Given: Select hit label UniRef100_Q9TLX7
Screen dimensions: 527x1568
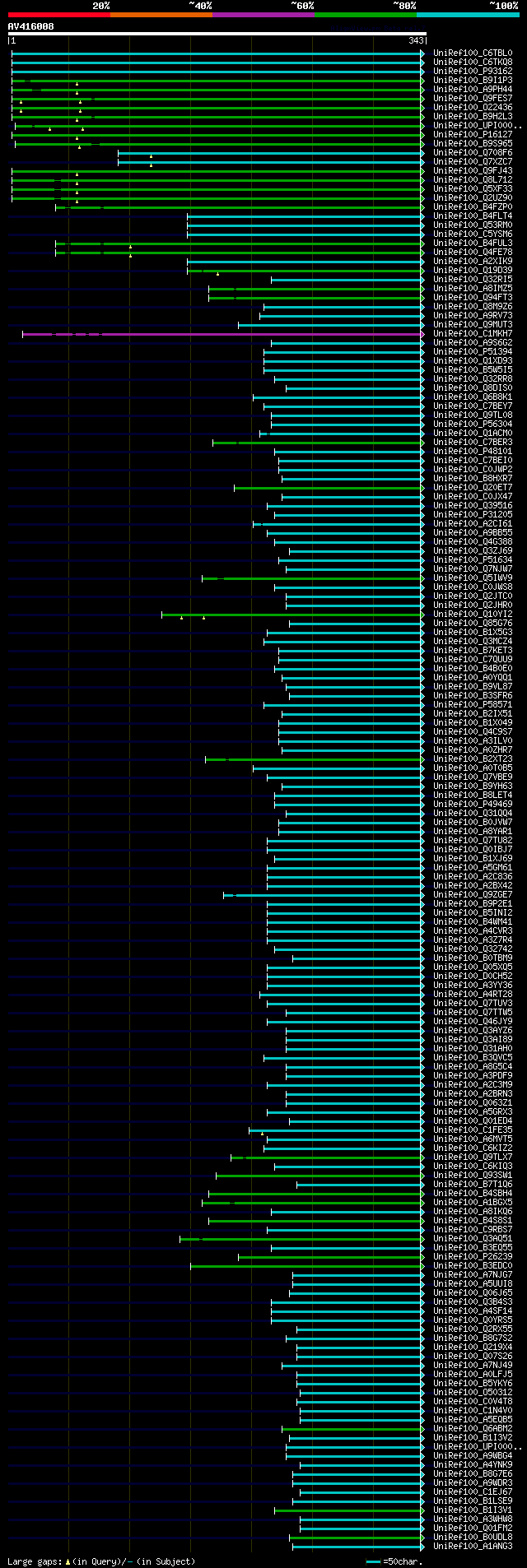Looking at the screenshot, I should tap(473, 1157).
